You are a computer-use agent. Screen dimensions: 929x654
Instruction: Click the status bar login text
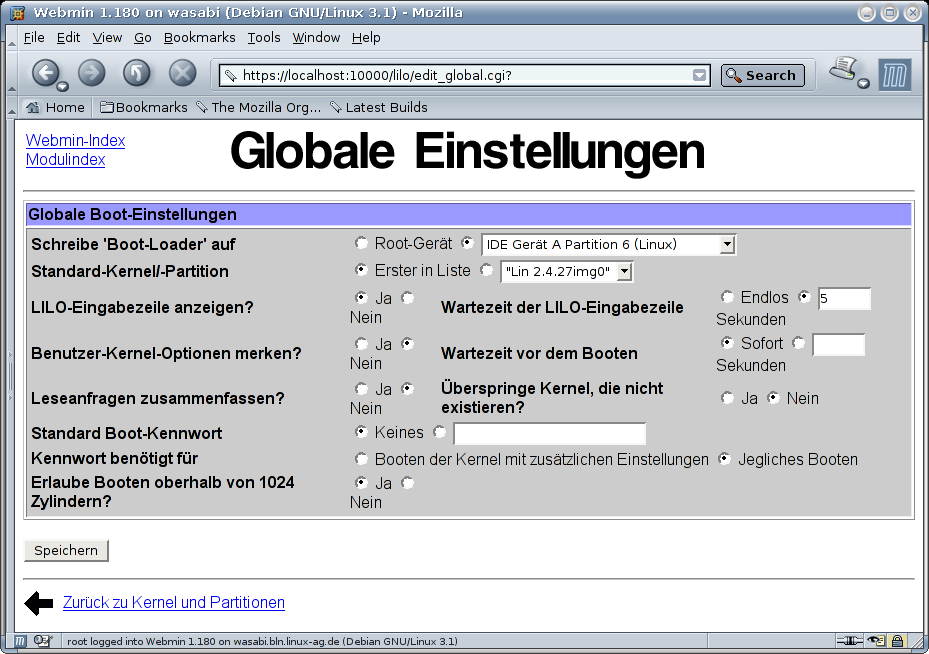tap(262, 641)
